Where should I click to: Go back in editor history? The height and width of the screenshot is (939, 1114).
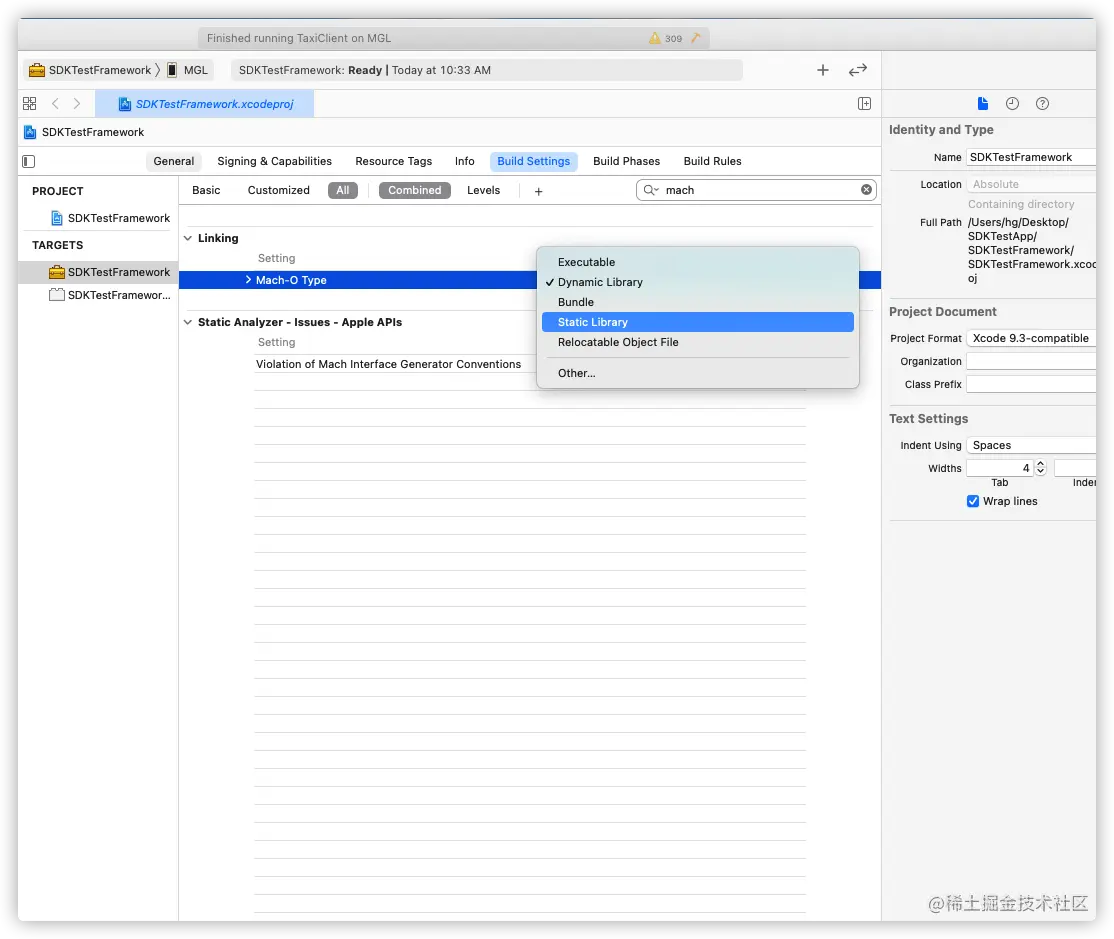(55, 104)
